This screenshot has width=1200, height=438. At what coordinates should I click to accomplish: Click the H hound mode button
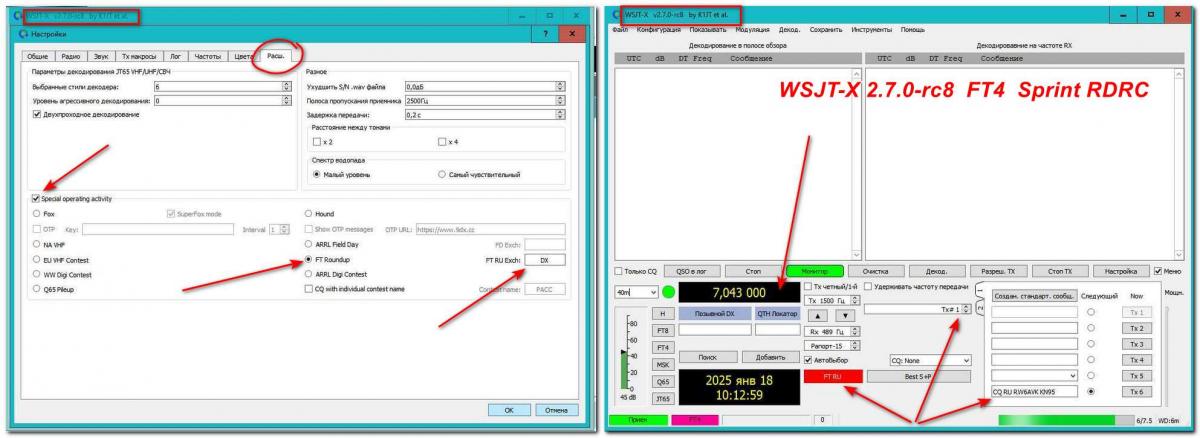[x=662, y=313]
